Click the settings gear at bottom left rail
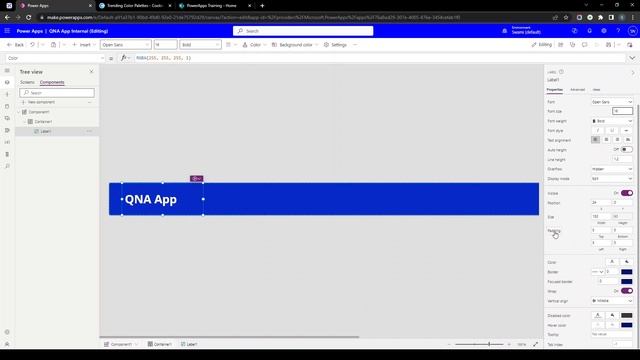Image resolution: width=640 pixels, height=360 pixels. (7, 332)
